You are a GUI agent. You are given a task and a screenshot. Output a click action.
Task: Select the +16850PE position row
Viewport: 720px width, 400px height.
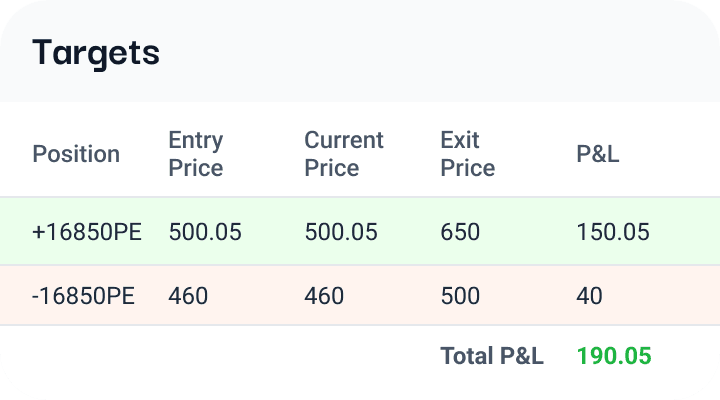click(360, 231)
